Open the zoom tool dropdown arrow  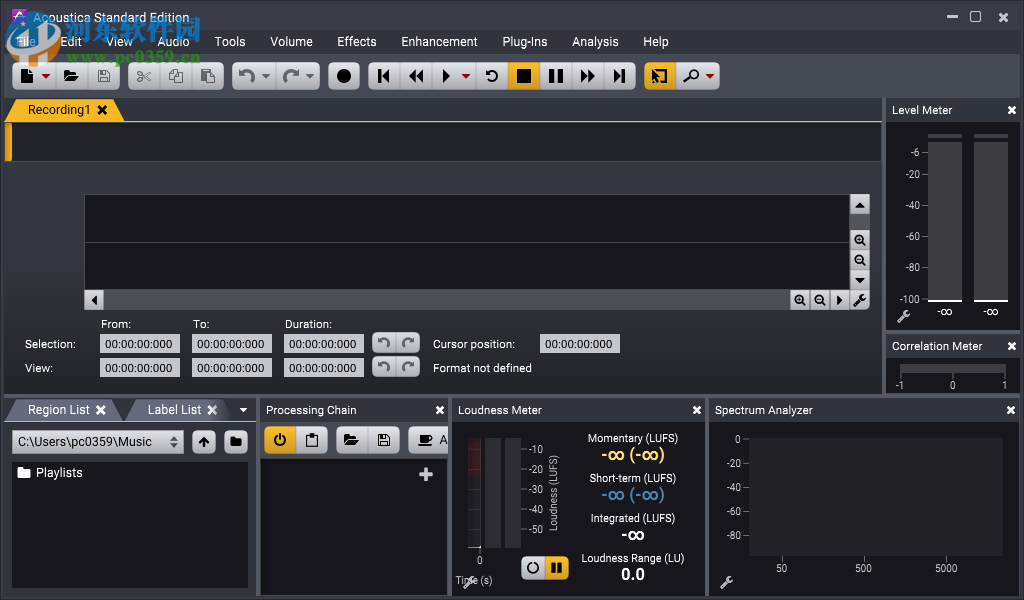pyautogui.click(x=710, y=76)
